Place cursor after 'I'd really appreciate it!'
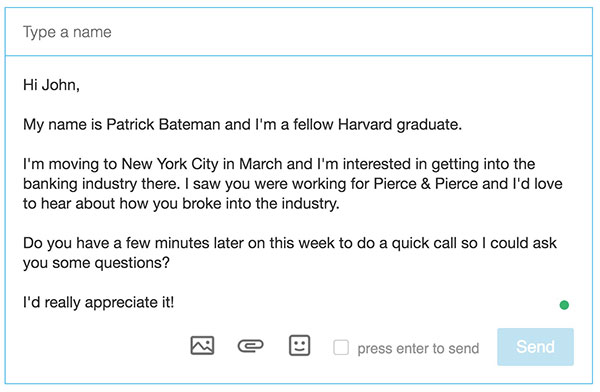This screenshot has width=600, height=392. pos(174,302)
